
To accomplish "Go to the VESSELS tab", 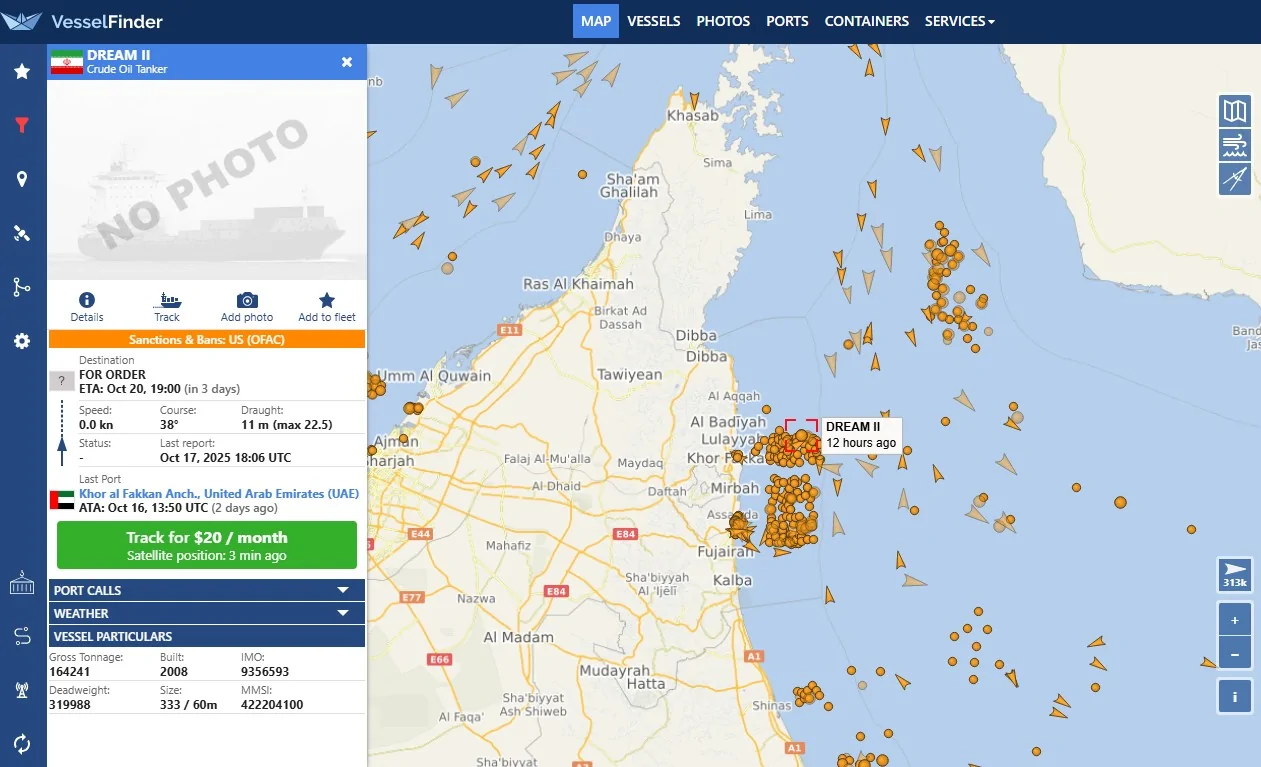I will click(x=654, y=21).
